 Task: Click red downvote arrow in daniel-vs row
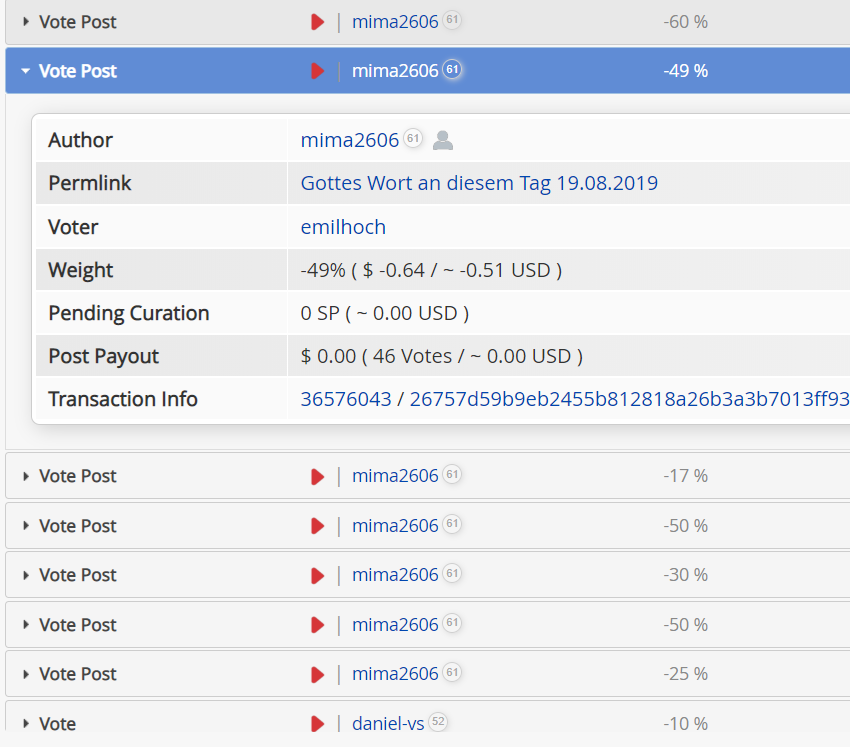click(318, 724)
